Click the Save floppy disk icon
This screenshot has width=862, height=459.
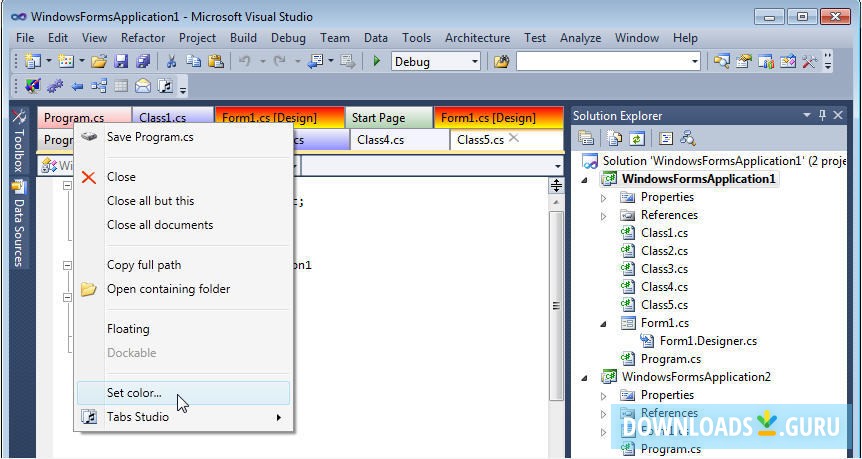(x=121, y=61)
